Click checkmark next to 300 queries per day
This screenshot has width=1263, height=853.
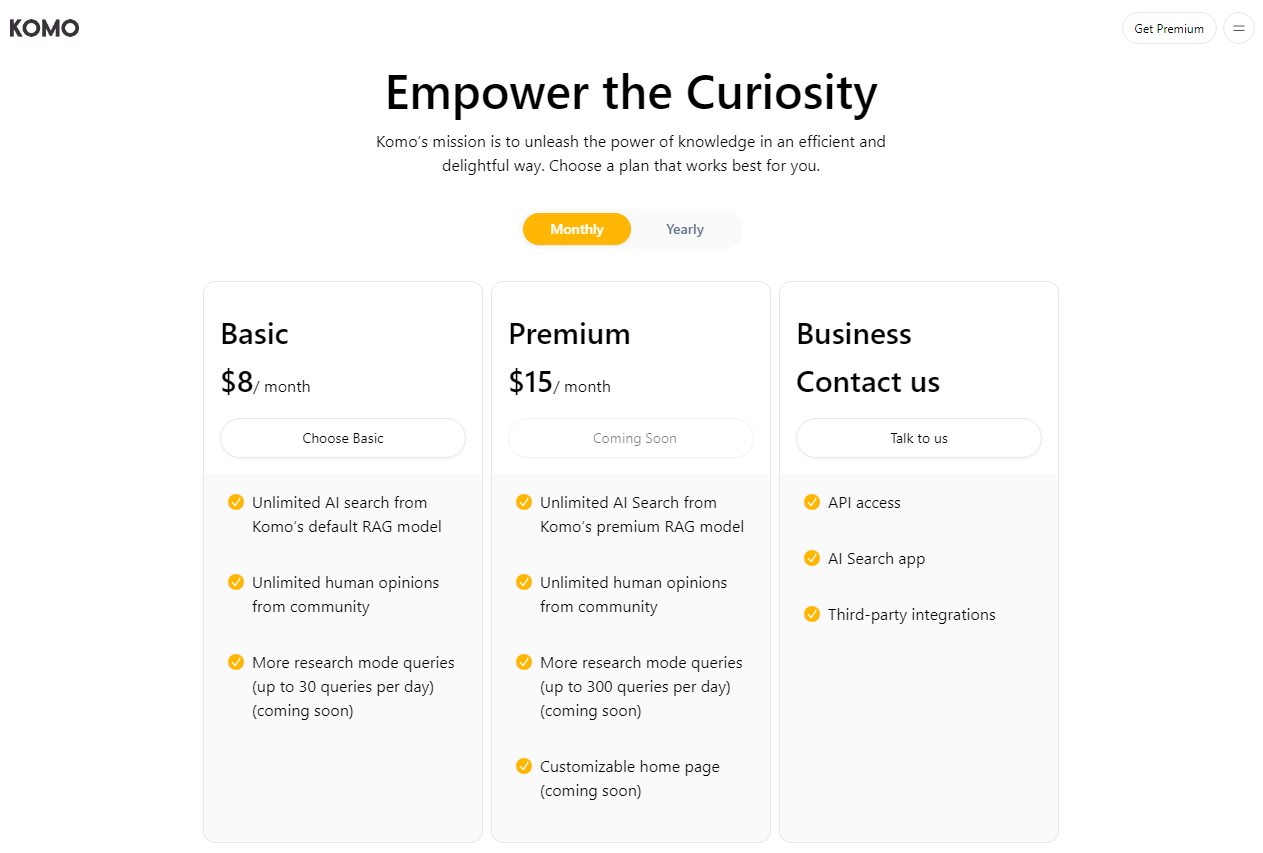click(524, 662)
